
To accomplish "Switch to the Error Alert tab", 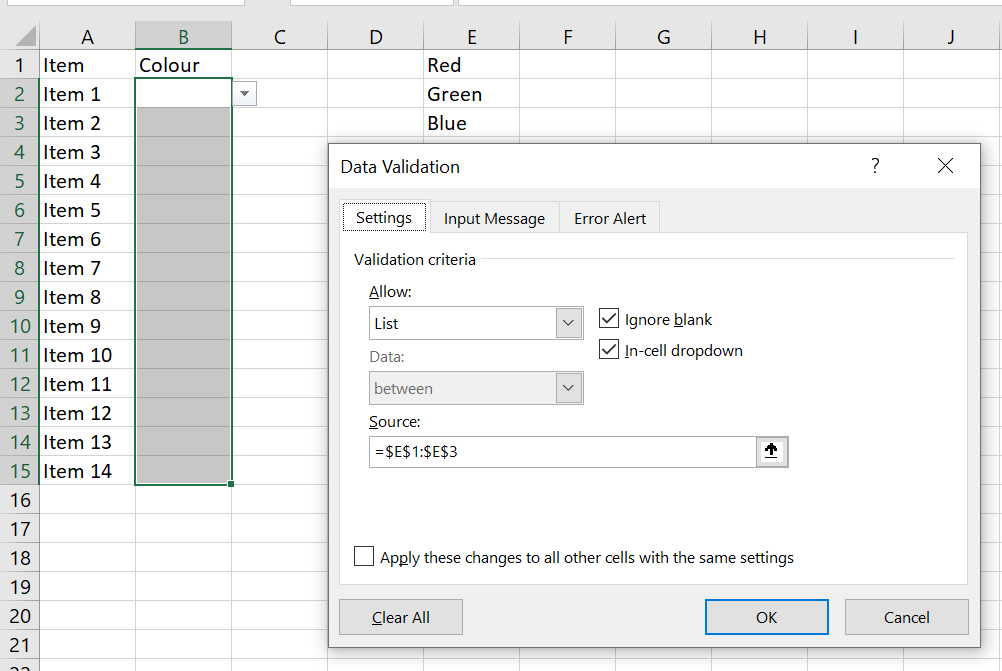I will (609, 218).
